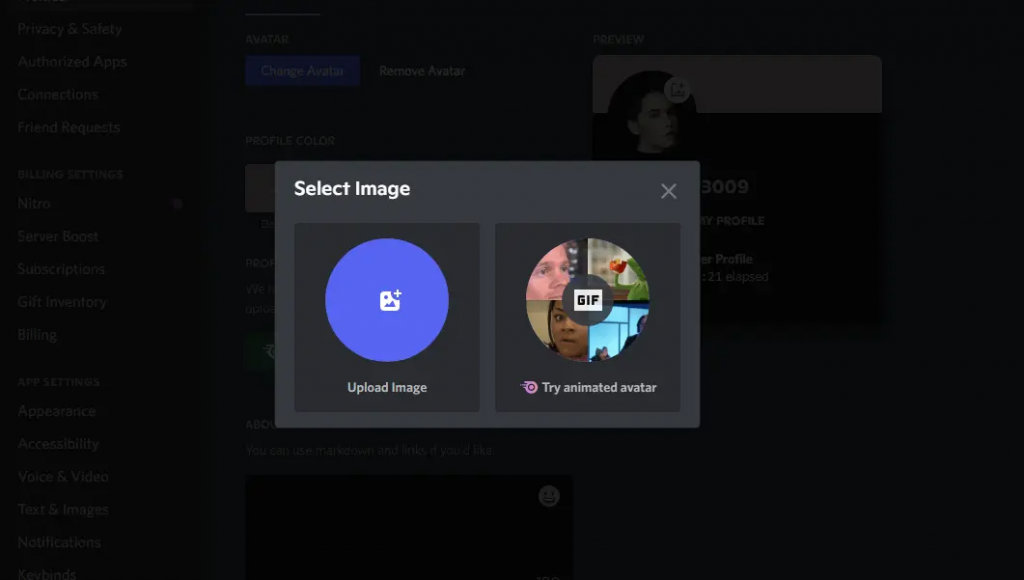Open Accessibility settings
This screenshot has width=1024, height=580.
click(x=58, y=443)
